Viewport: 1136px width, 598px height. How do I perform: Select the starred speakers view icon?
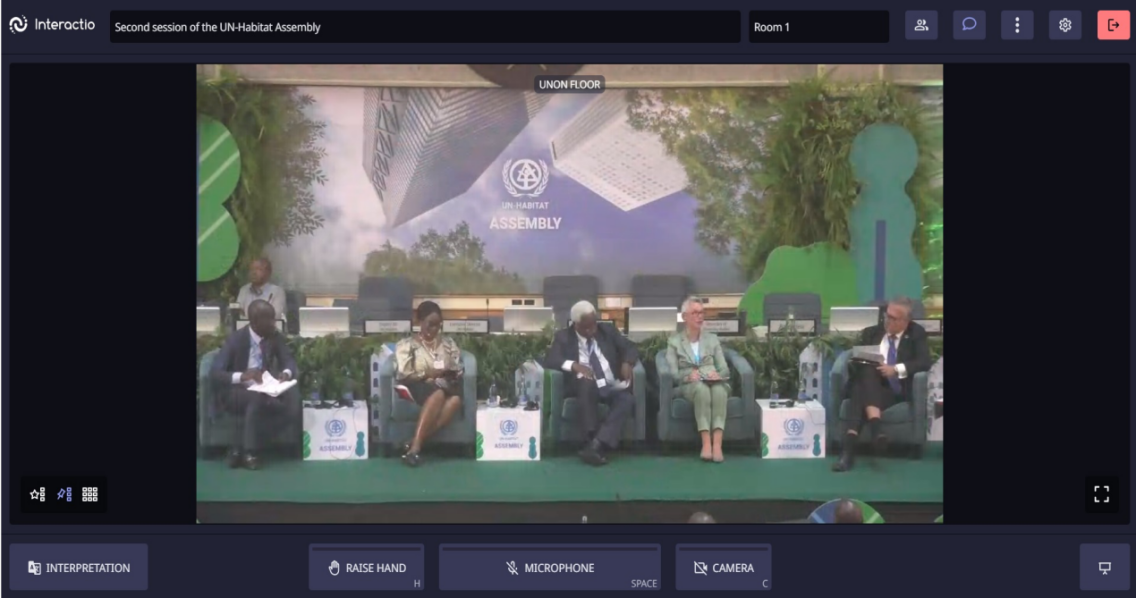(38, 494)
